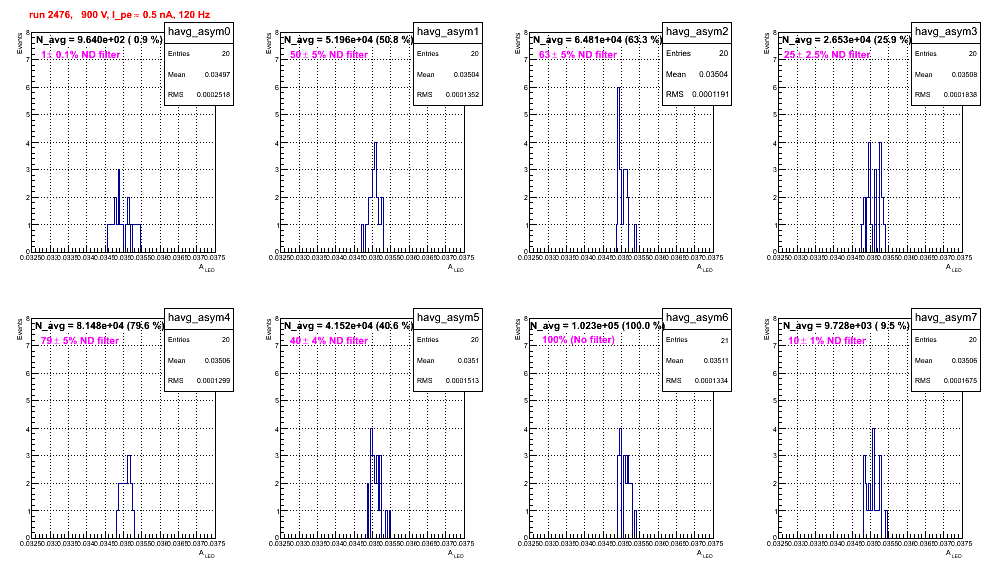Image resolution: width=996 pixels, height=572 pixels.
Task: Click the N_avg = 6.481e+04 label
Action: click(x=596, y=39)
